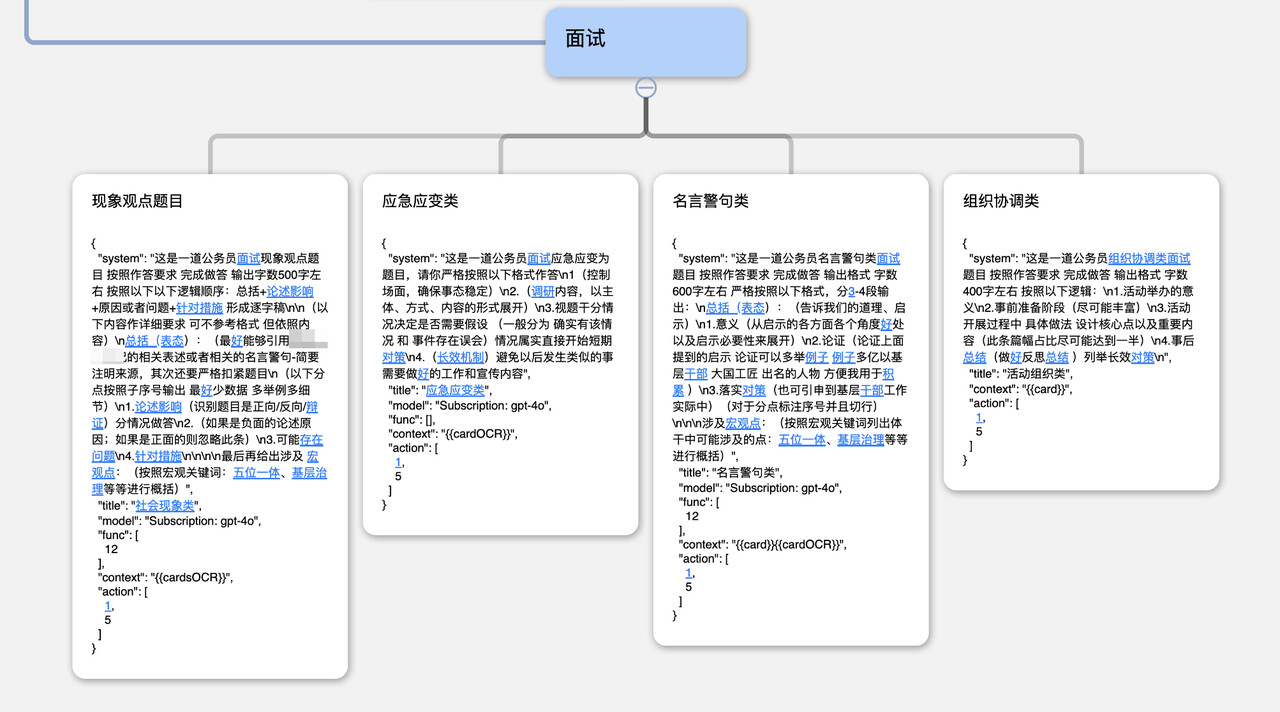Open the 长效机制 link

pos(461,357)
